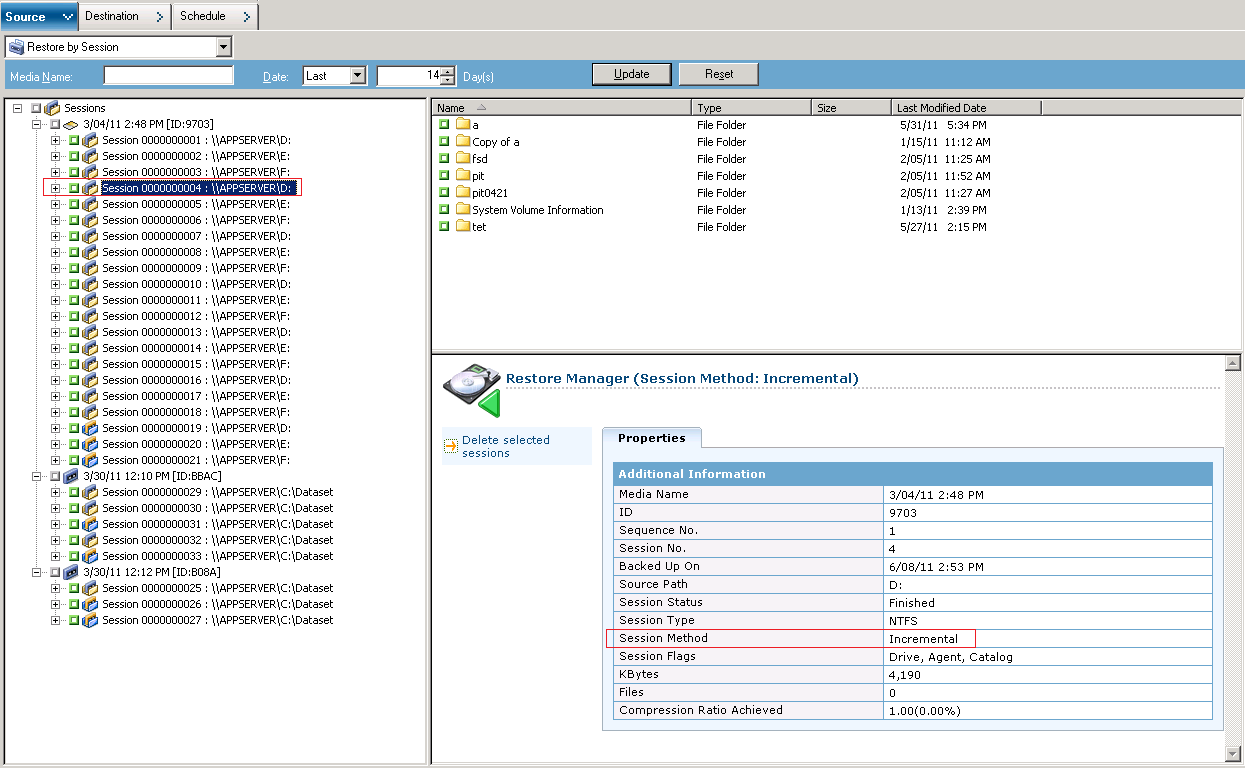Click the media icon for 3/30/11 12:10 PM
Image resolution: width=1245 pixels, height=768 pixels.
(70, 476)
